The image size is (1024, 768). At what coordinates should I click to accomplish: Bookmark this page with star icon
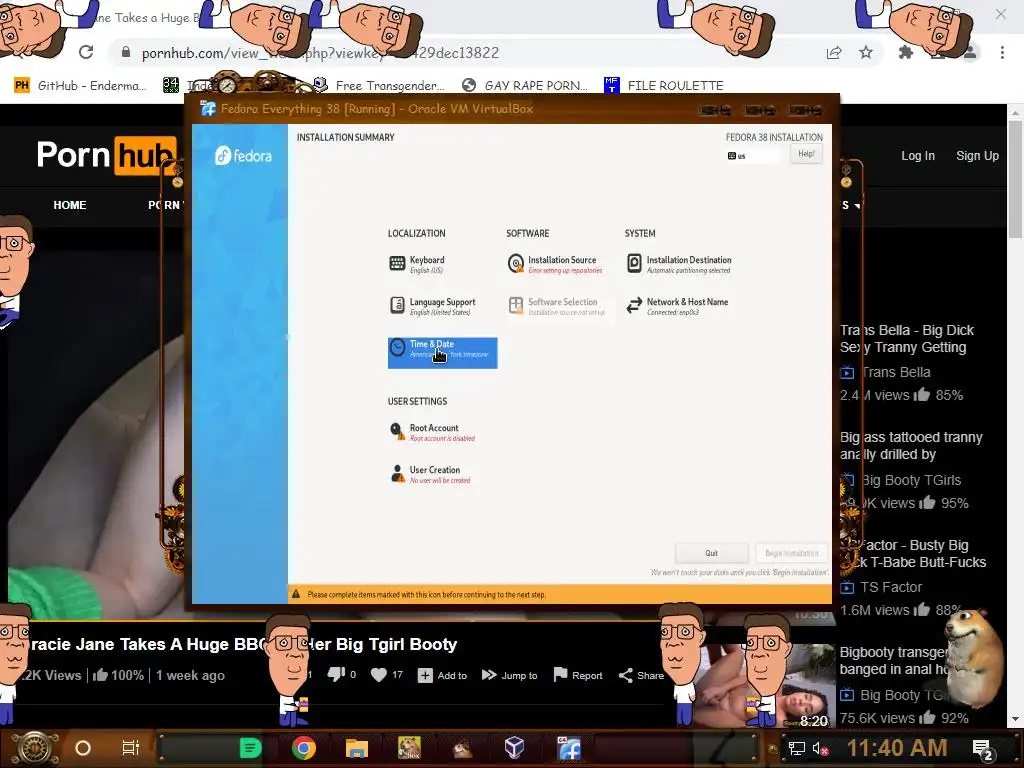866,53
